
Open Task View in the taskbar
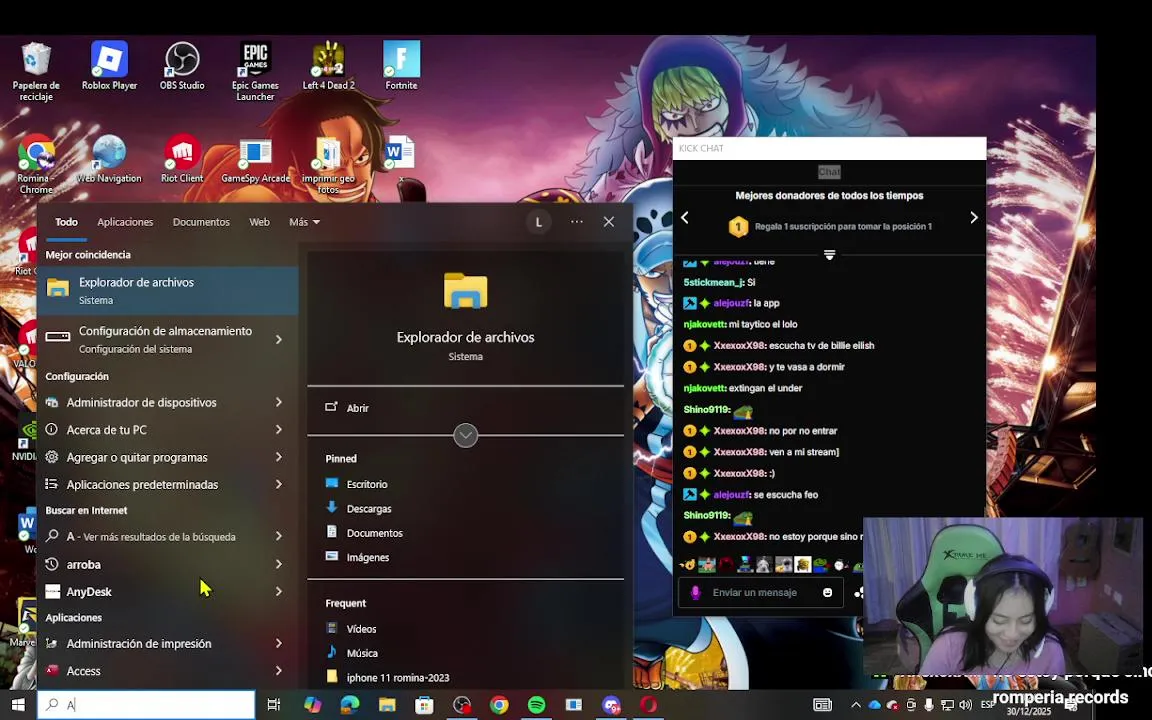tap(273, 705)
